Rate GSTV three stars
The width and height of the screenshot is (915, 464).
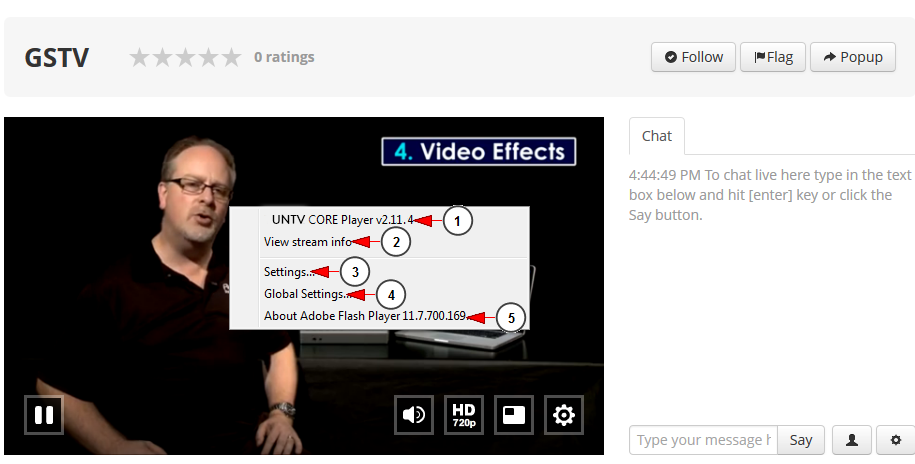click(x=185, y=57)
